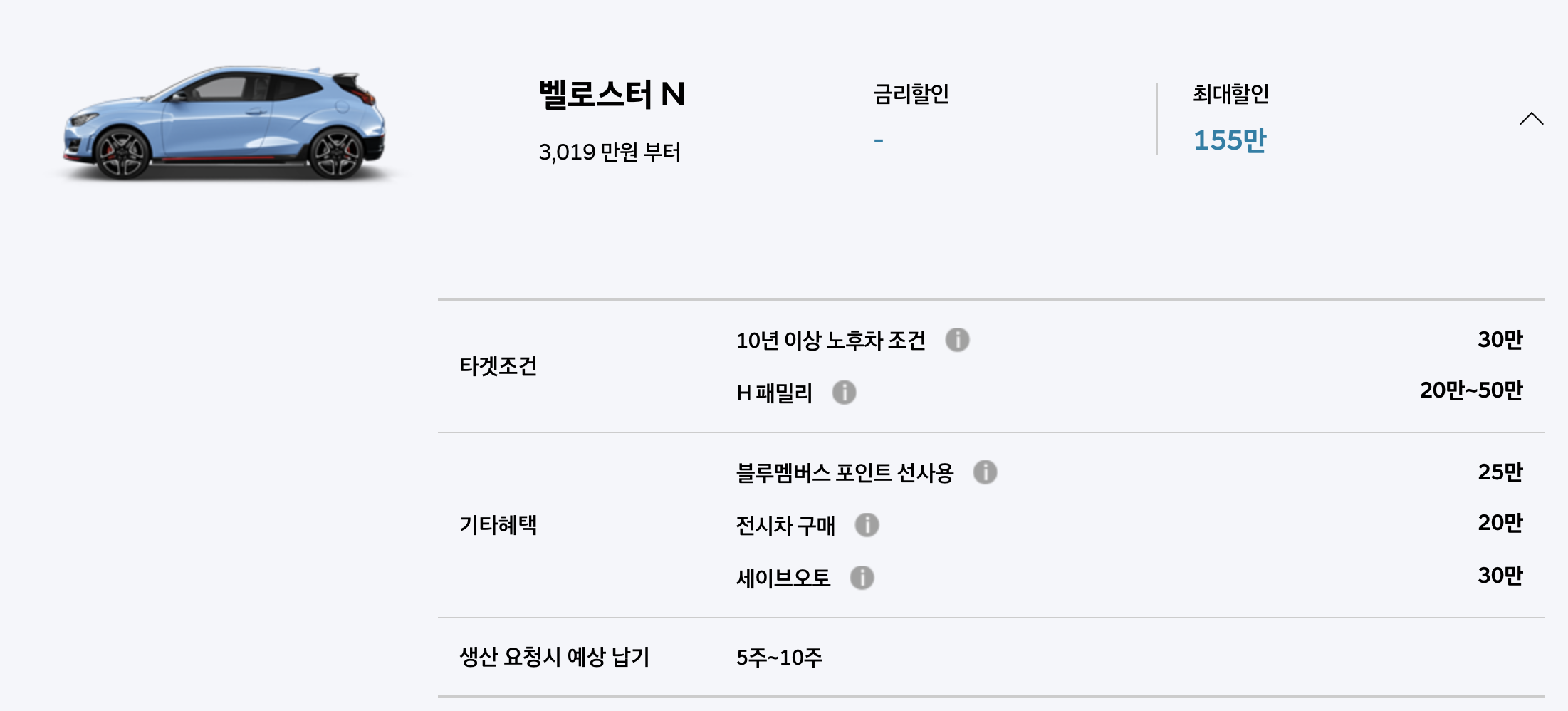Click the 블루멤버스 포인트 선사용 benefit text
1568x711 pixels.
pos(845,472)
